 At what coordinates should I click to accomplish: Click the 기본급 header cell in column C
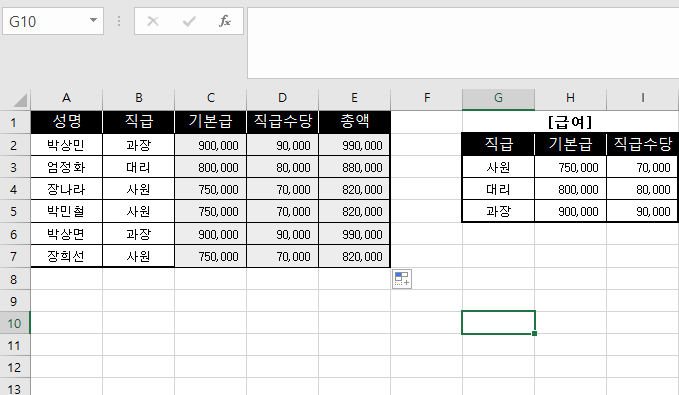210,122
